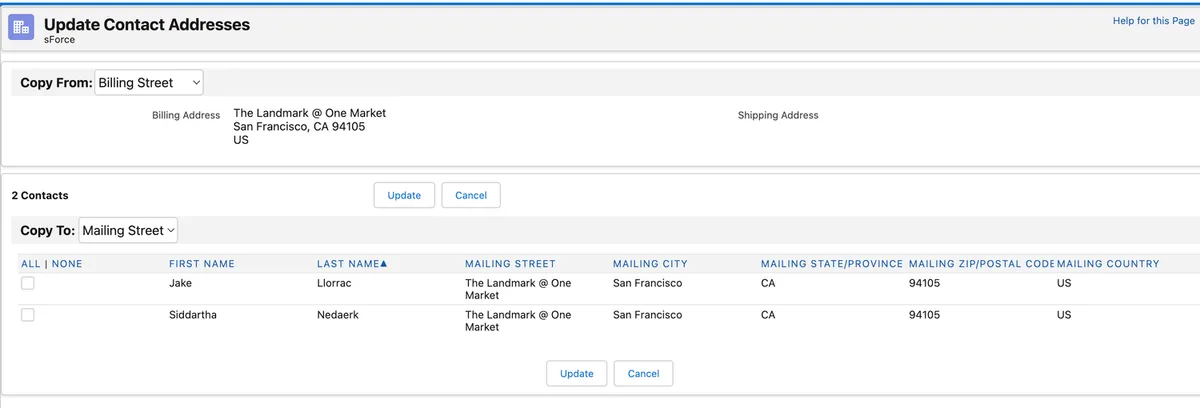Click the Update Contact Addresses page icon
The height and width of the screenshot is (408, 1200).
(21, 28)
